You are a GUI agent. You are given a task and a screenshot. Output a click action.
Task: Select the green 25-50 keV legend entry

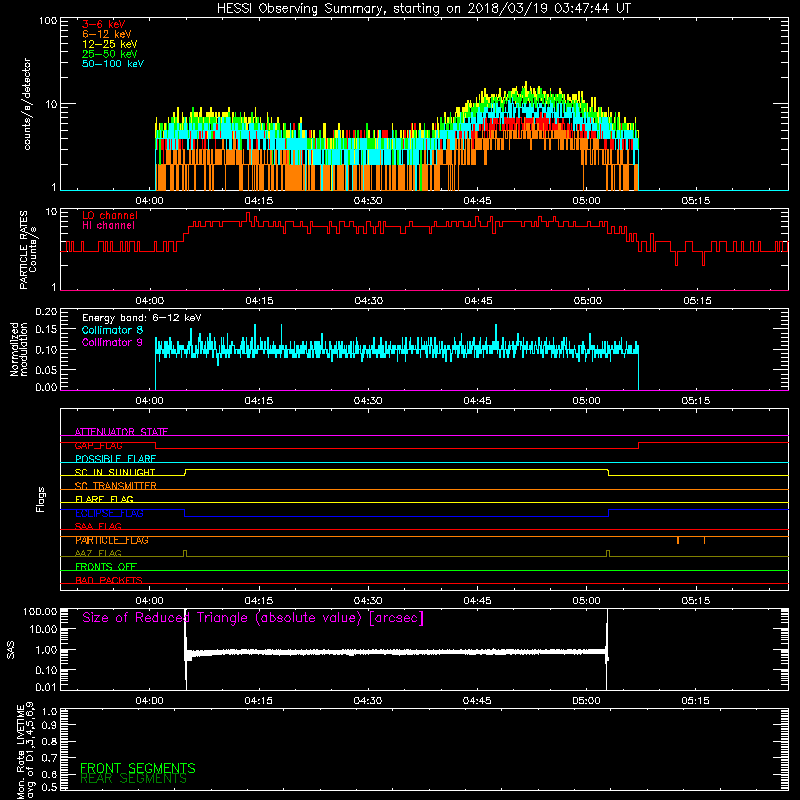point(110,54)
